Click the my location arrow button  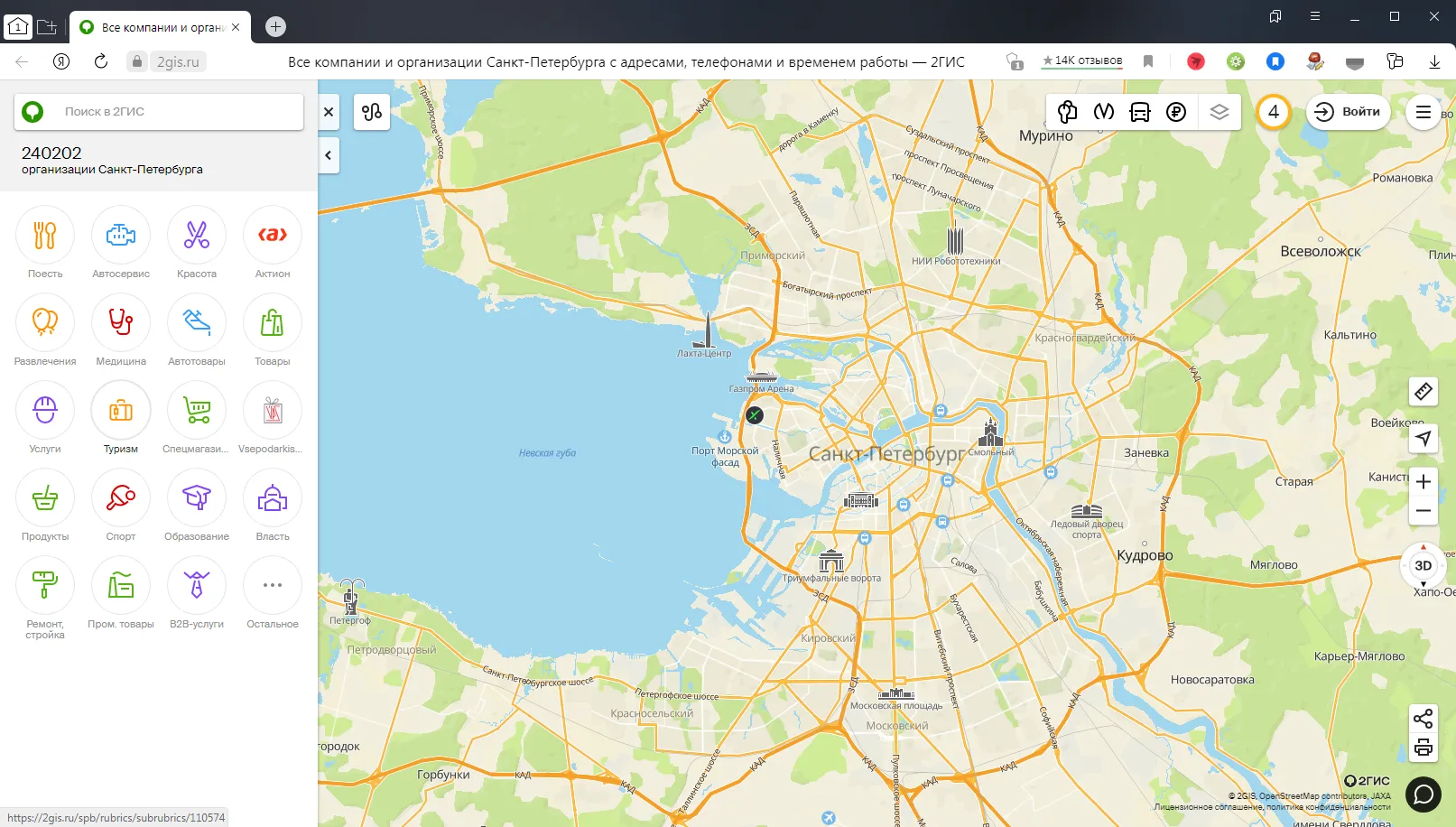point(1424,439)
